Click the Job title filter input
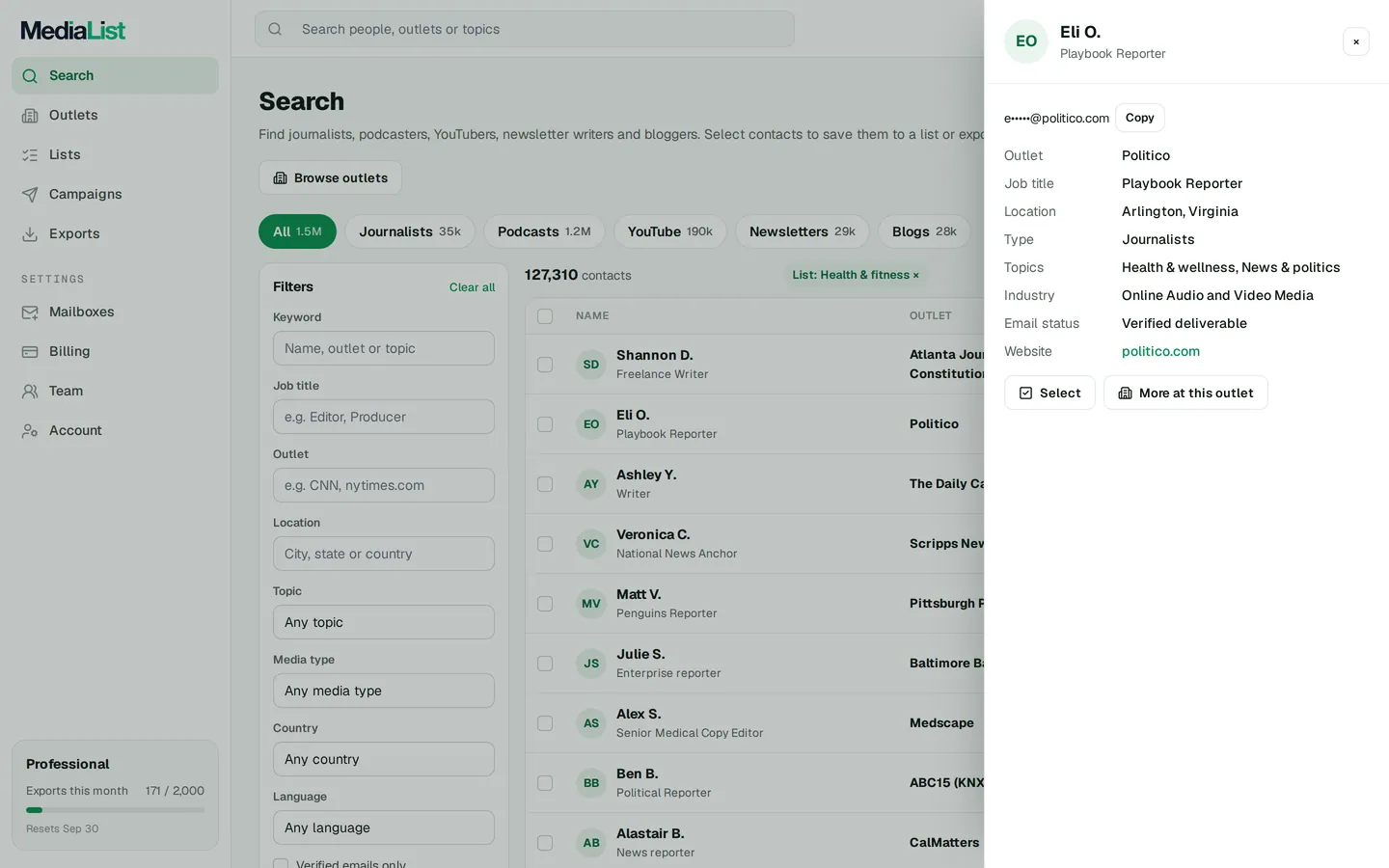Viewport: 1389px width, 868px height. coord(384,417)
